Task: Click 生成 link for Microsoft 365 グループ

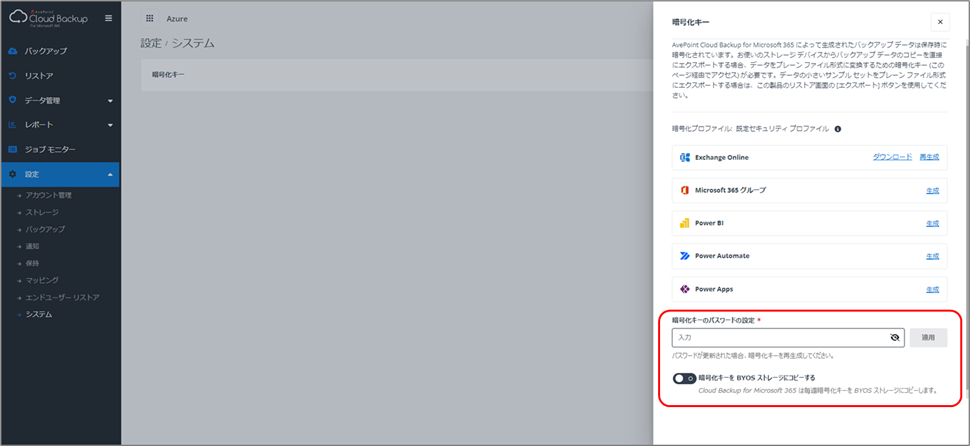Action: coord(932,191)
